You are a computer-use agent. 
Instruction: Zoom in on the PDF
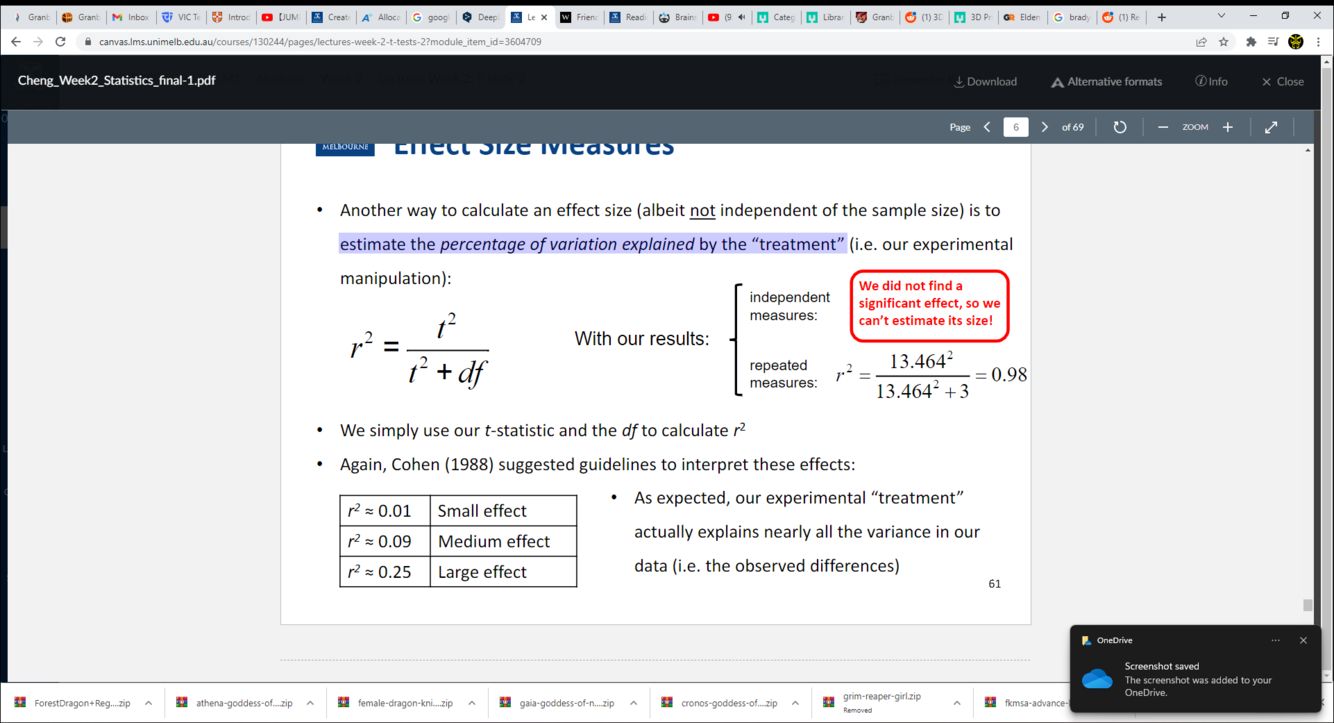1228,127
